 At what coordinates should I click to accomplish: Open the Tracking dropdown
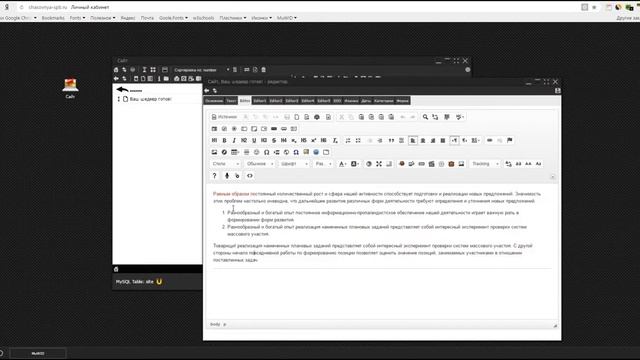pos(485,164)
